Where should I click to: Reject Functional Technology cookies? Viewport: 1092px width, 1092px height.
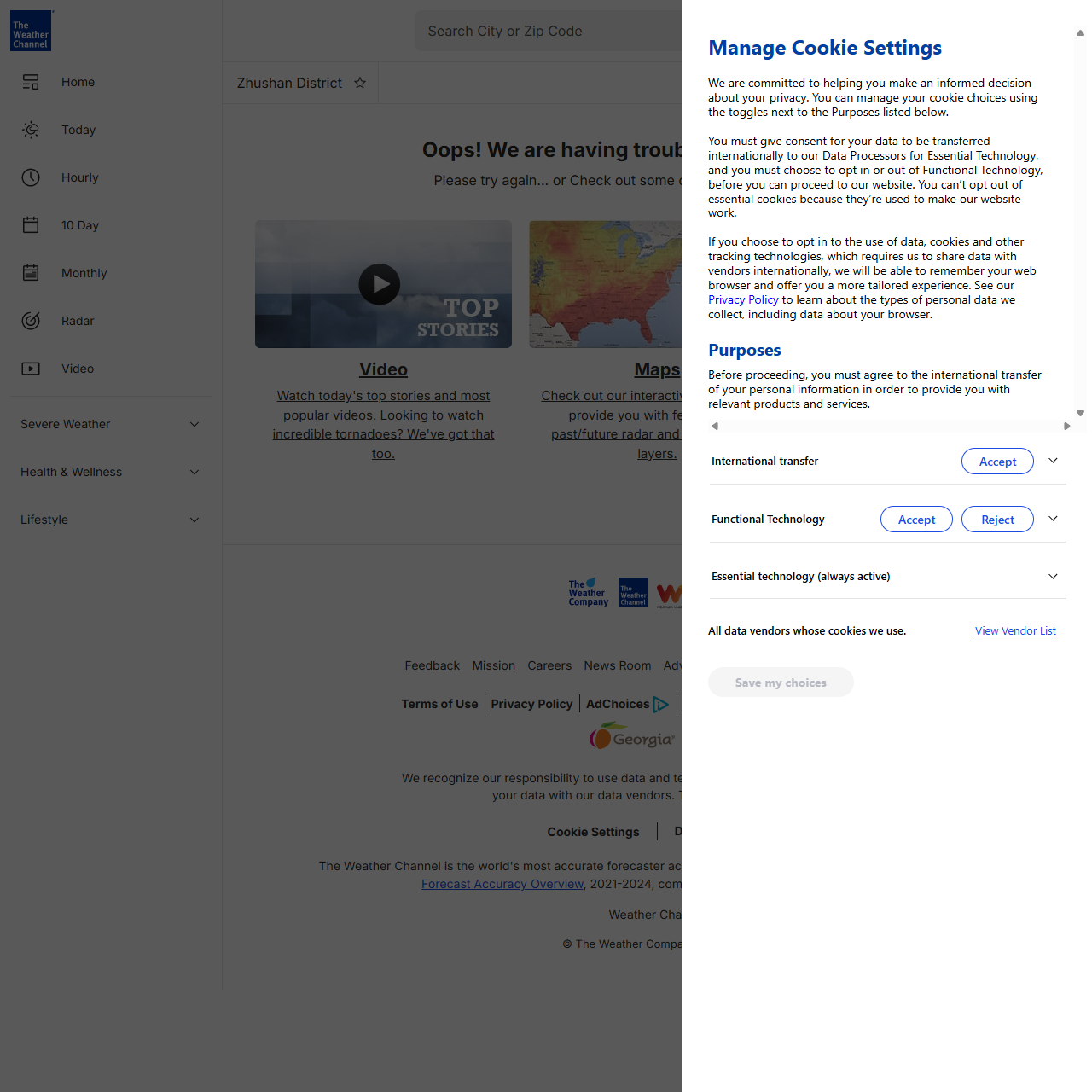click(x=996, y=520)
